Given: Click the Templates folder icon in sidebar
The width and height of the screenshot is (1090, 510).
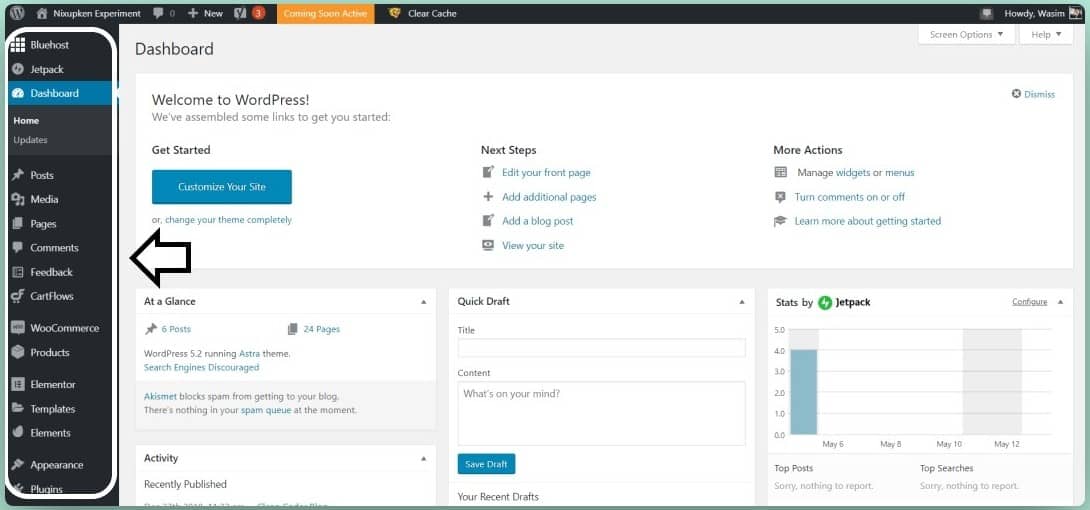Looking at the screenshot, I should [18, 409].
